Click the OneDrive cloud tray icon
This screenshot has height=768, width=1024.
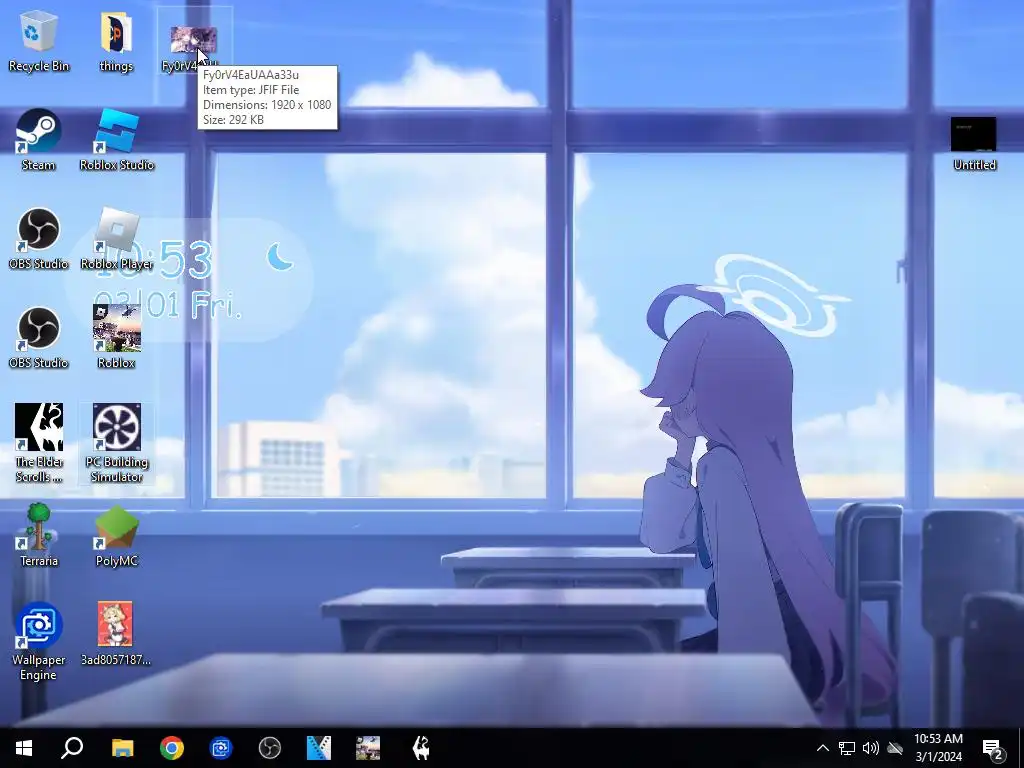click(x=895, y=748)
